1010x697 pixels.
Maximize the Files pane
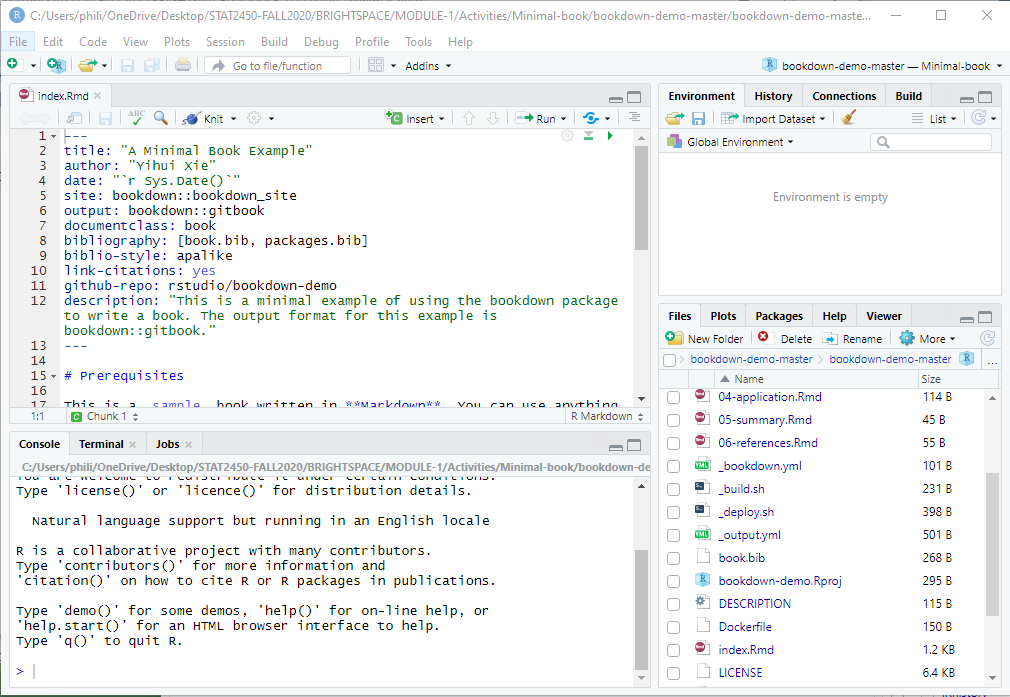click(985, 317)
